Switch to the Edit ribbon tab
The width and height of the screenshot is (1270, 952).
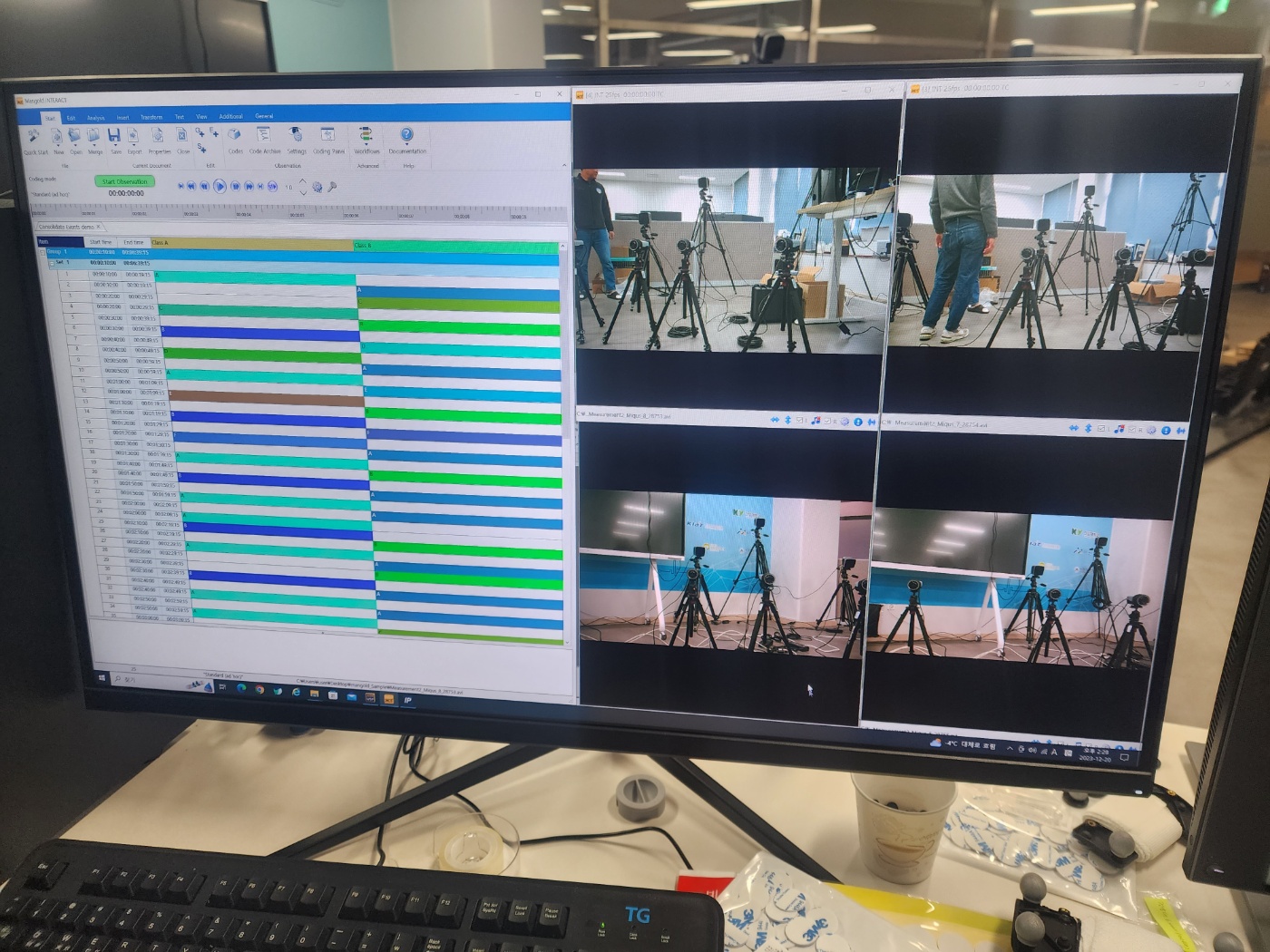[71, 118]
